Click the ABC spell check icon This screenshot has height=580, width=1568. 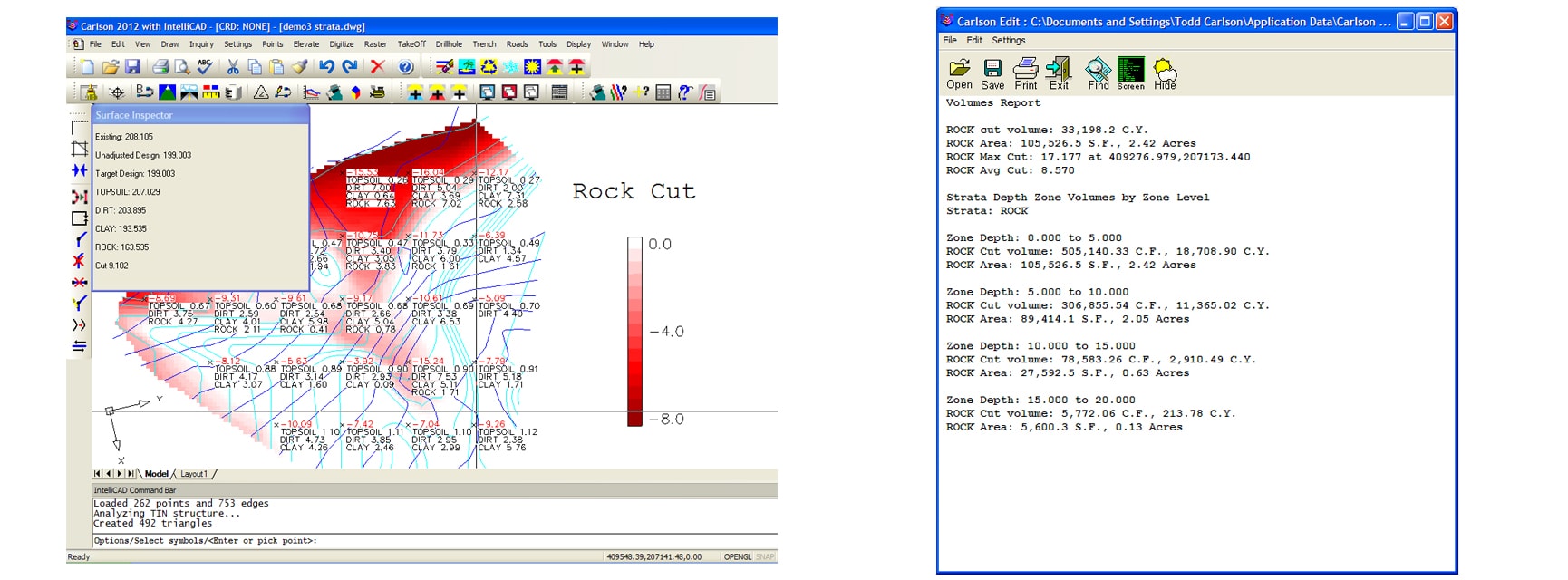205,67
